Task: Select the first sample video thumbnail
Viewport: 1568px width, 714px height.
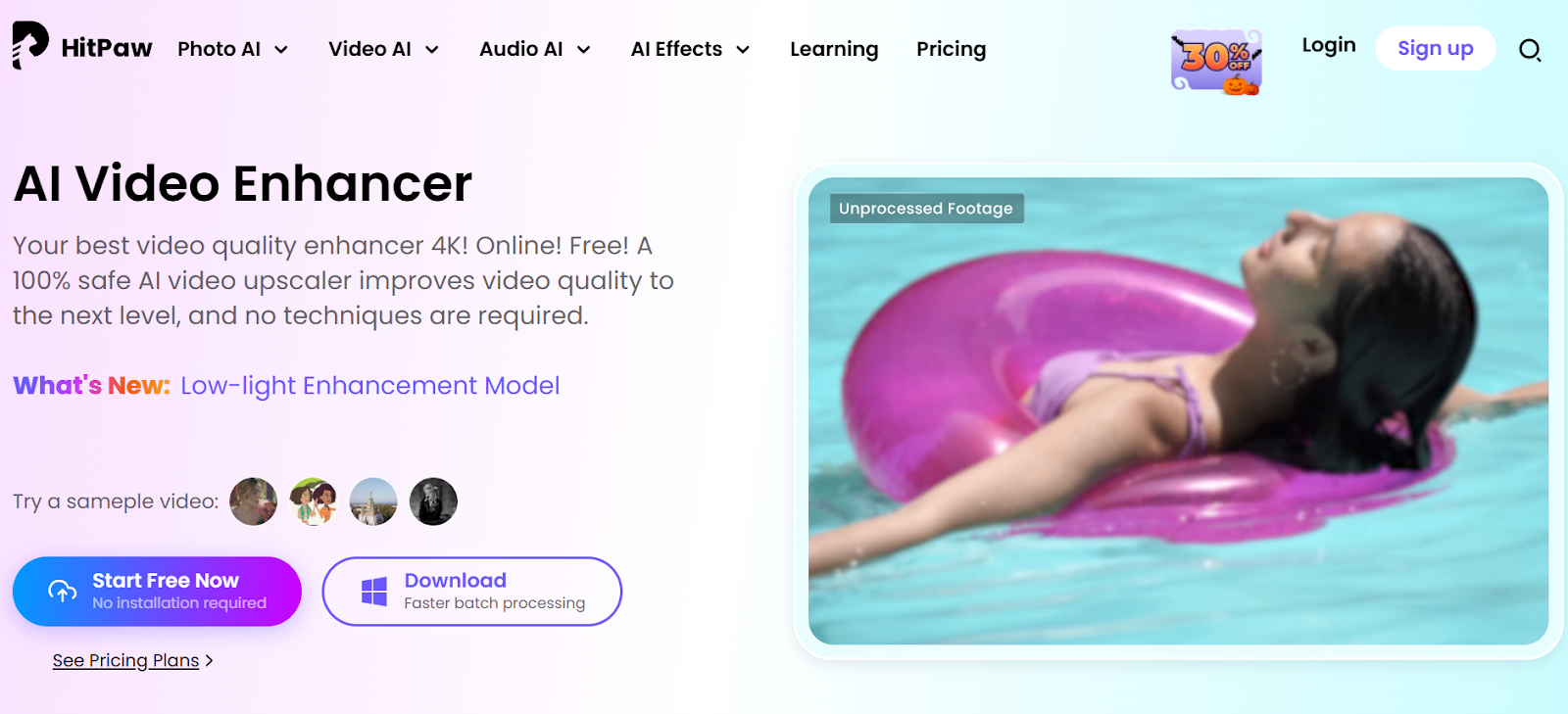Action: click(x=254, y=501)
